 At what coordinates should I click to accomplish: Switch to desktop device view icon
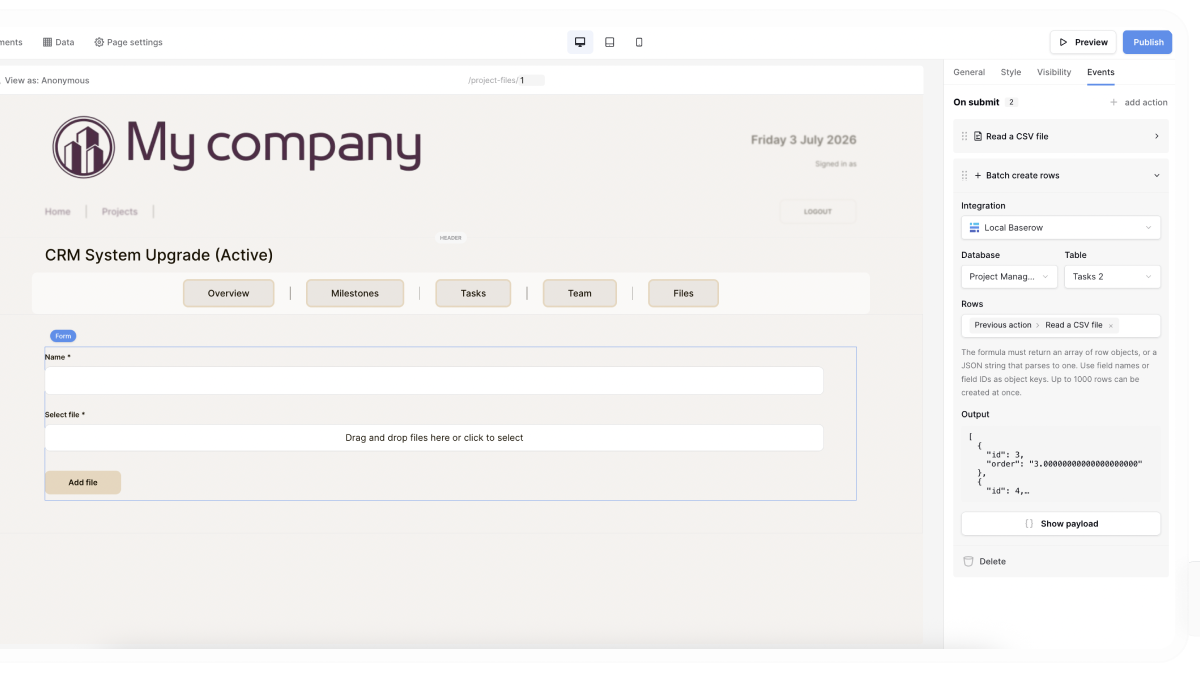click(580, 42)
